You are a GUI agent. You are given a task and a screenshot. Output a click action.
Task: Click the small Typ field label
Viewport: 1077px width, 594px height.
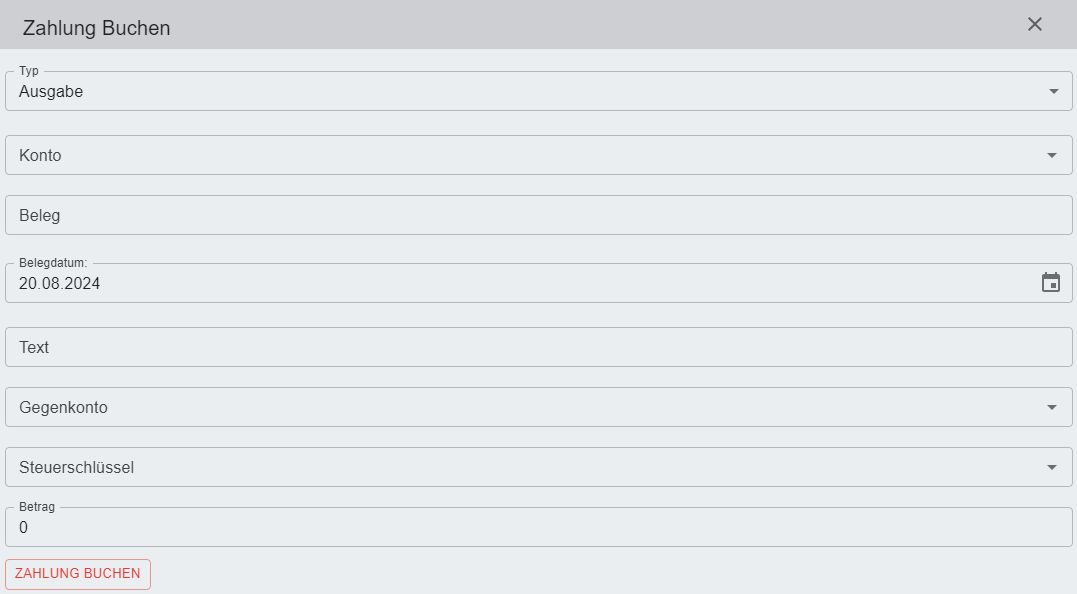[x=29, y=71]
